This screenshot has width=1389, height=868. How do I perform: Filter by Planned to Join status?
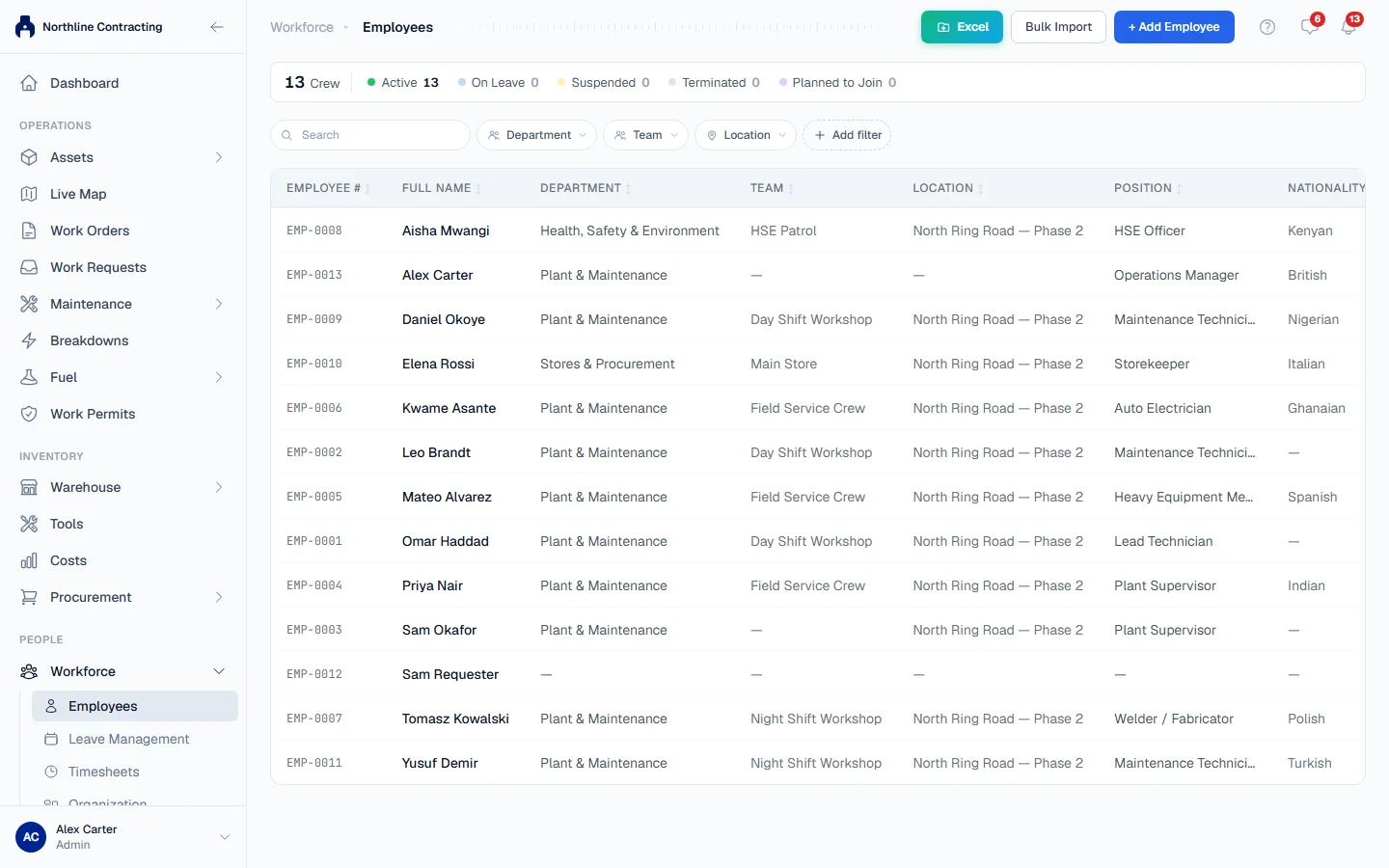point(837,82)
